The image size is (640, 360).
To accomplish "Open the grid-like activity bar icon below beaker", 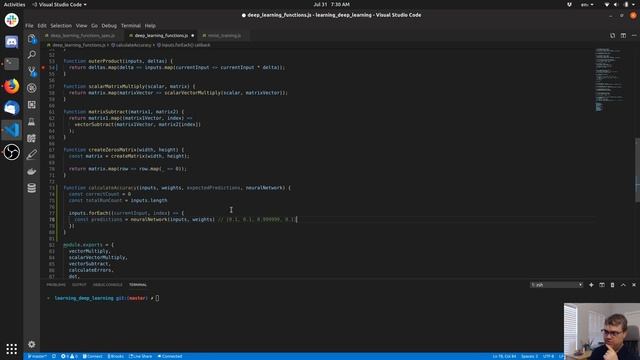I will (x=32, y=138).
